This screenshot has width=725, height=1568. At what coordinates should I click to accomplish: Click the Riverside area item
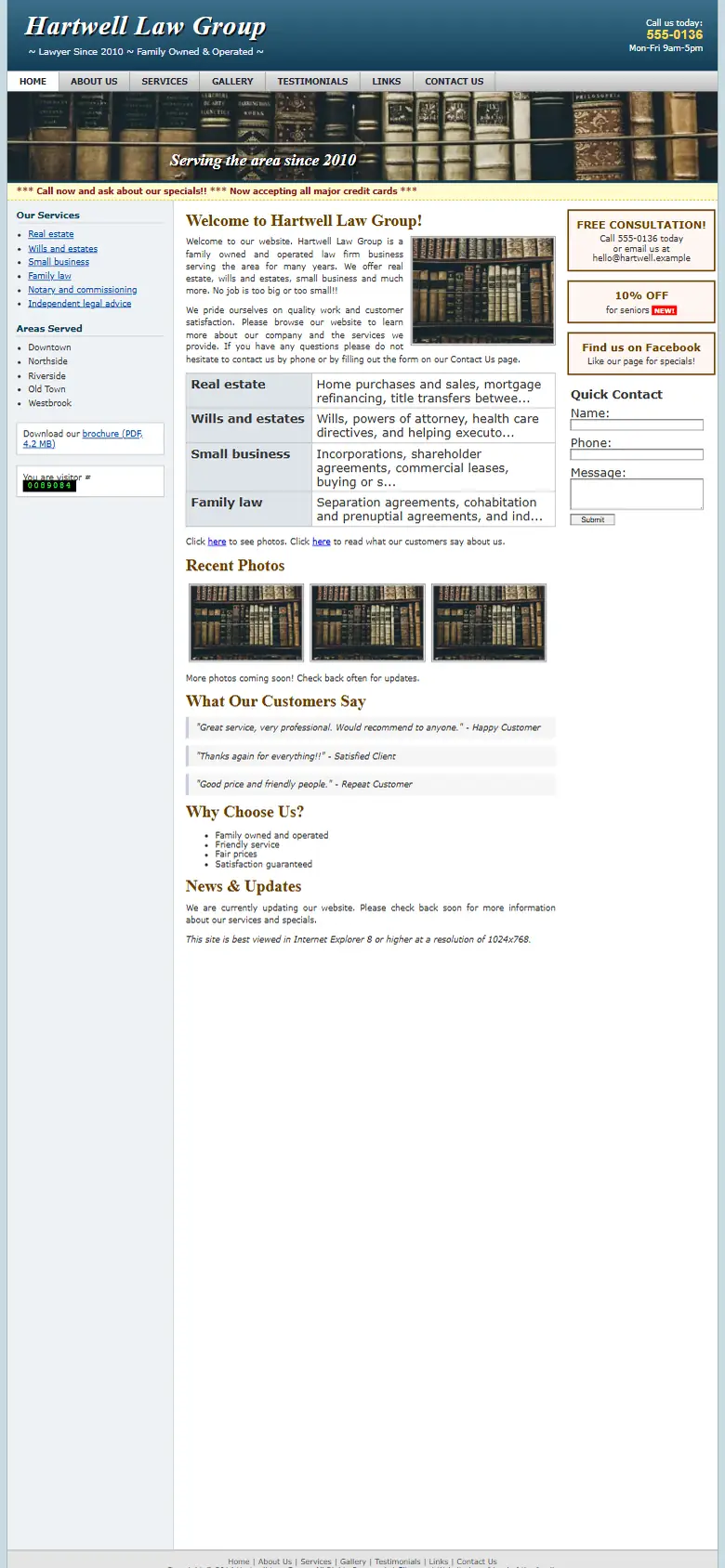tap(46, 376)
